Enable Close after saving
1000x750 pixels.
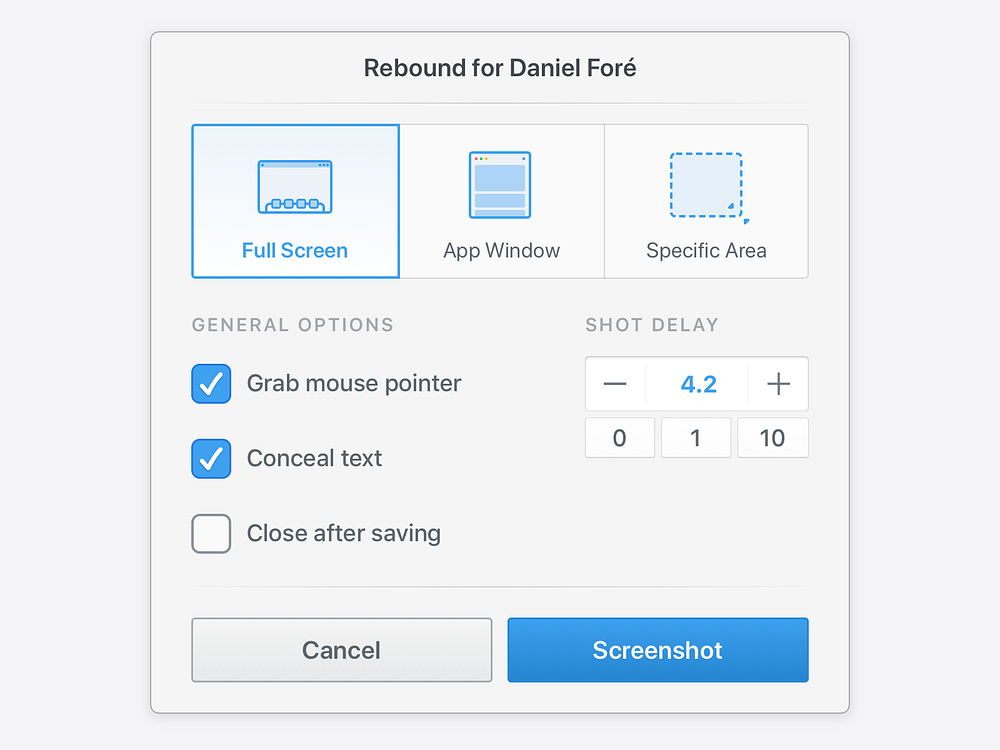(x=211, y=533)
